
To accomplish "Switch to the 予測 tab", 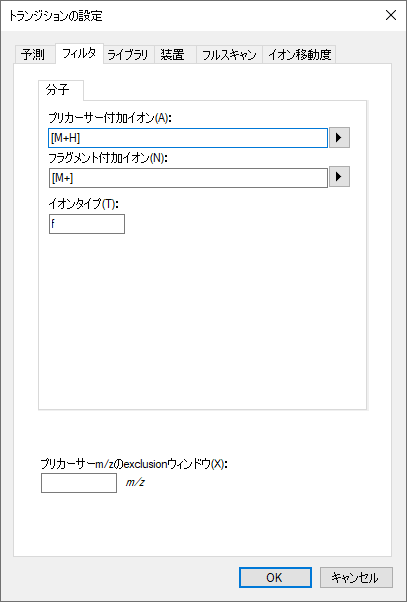I will point(33,55).
